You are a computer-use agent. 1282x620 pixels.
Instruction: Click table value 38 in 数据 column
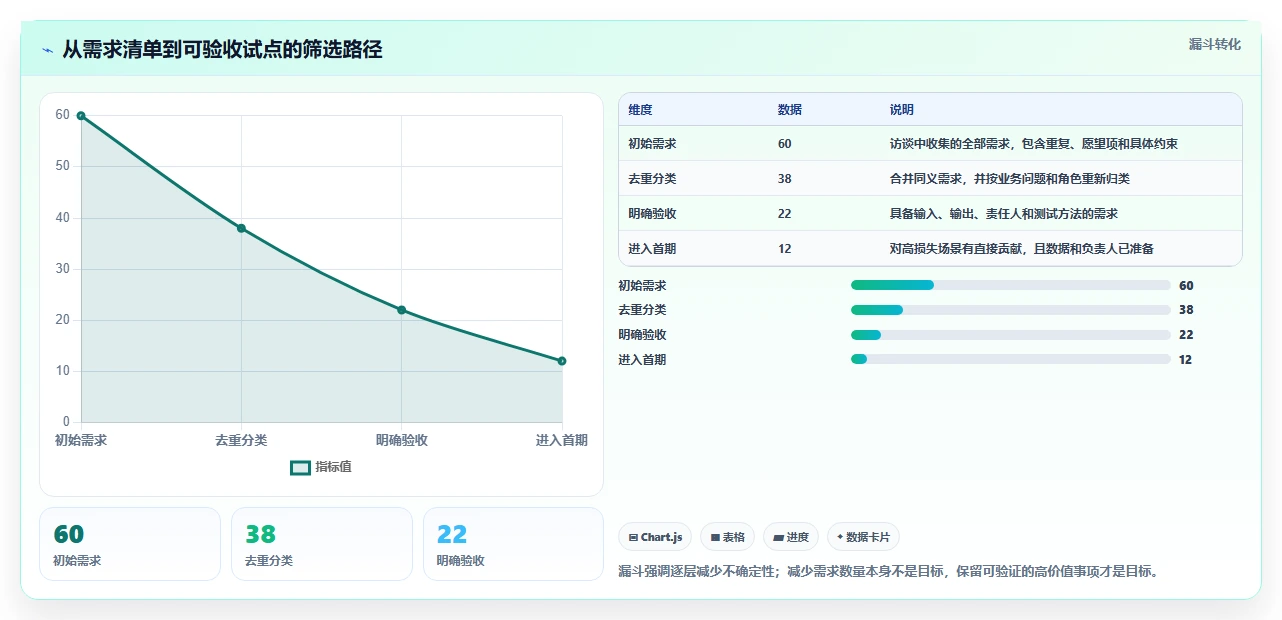784,179
